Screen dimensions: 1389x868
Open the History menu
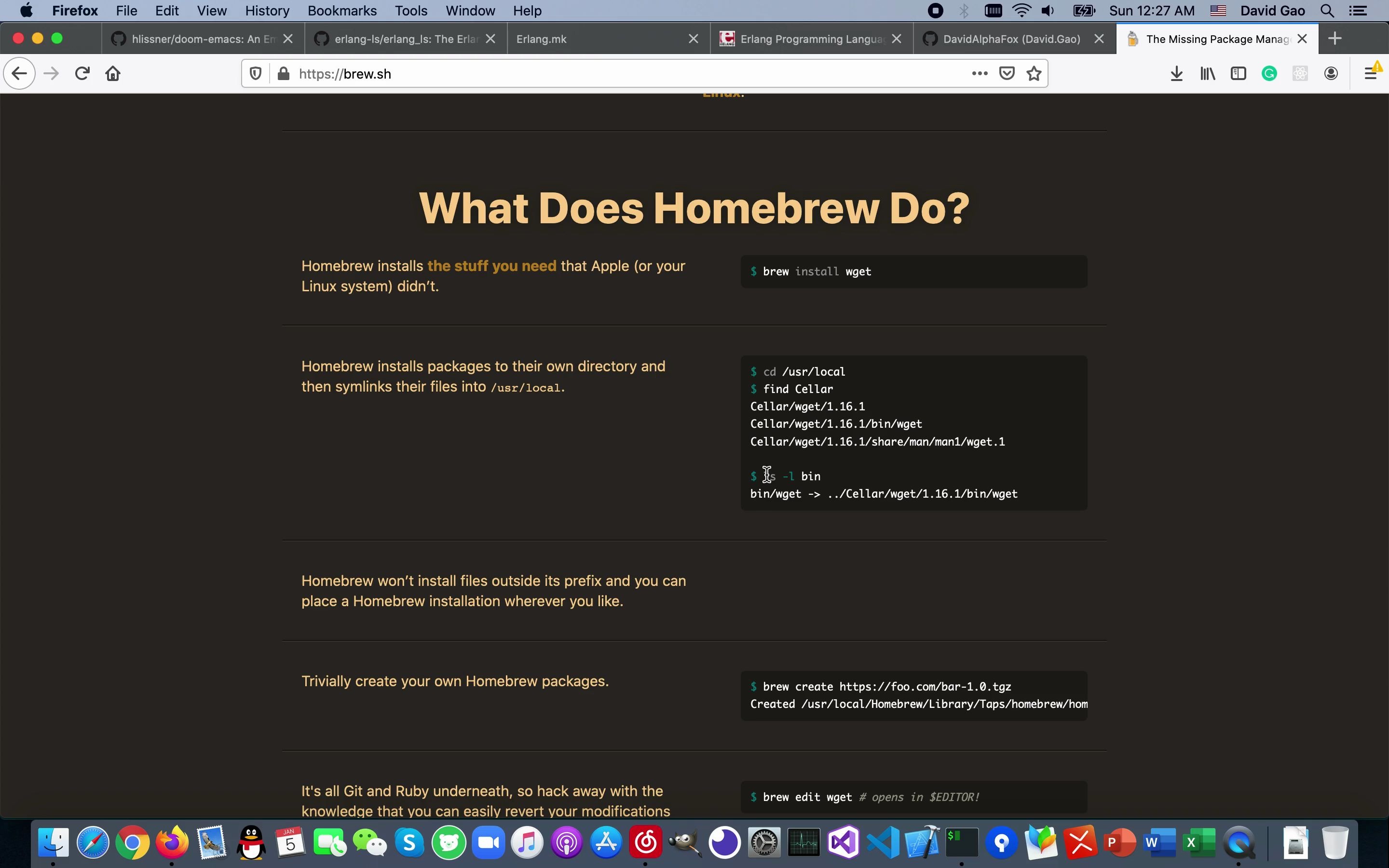pos(267,11)
